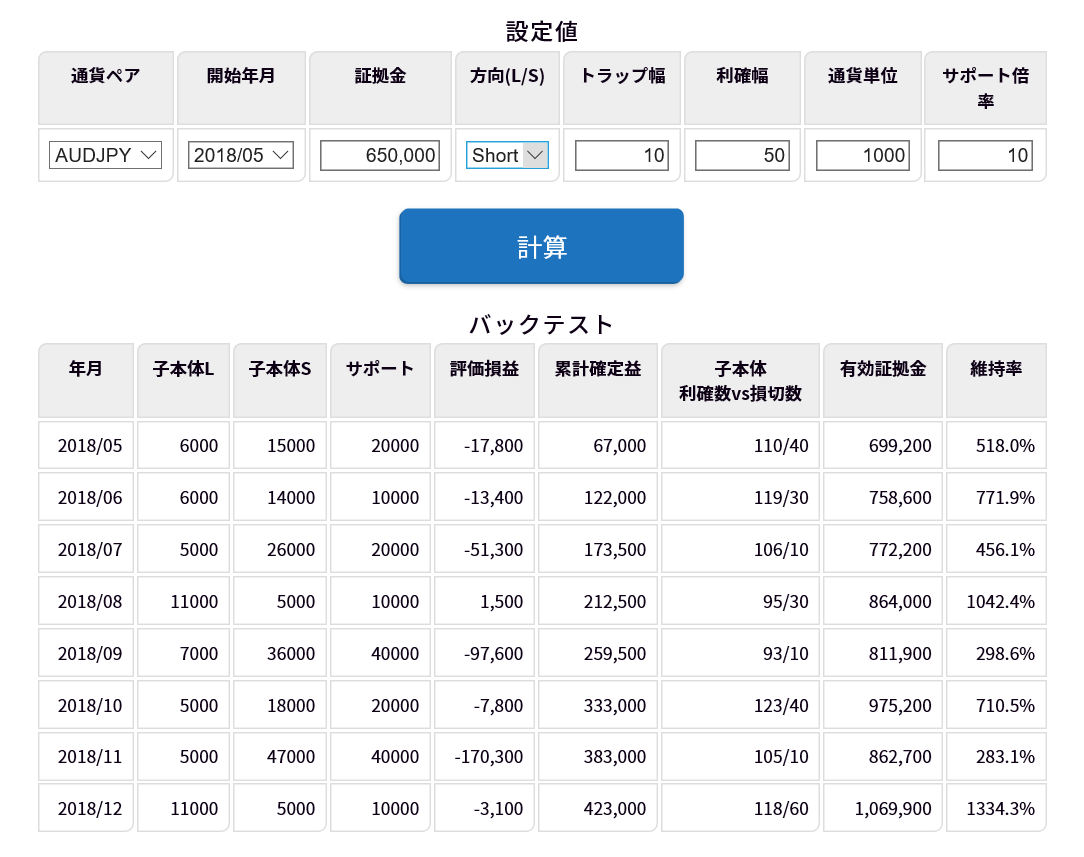Select the 2018/08 row date cell
Screen dimensions: 1084x857
point(86,601)
